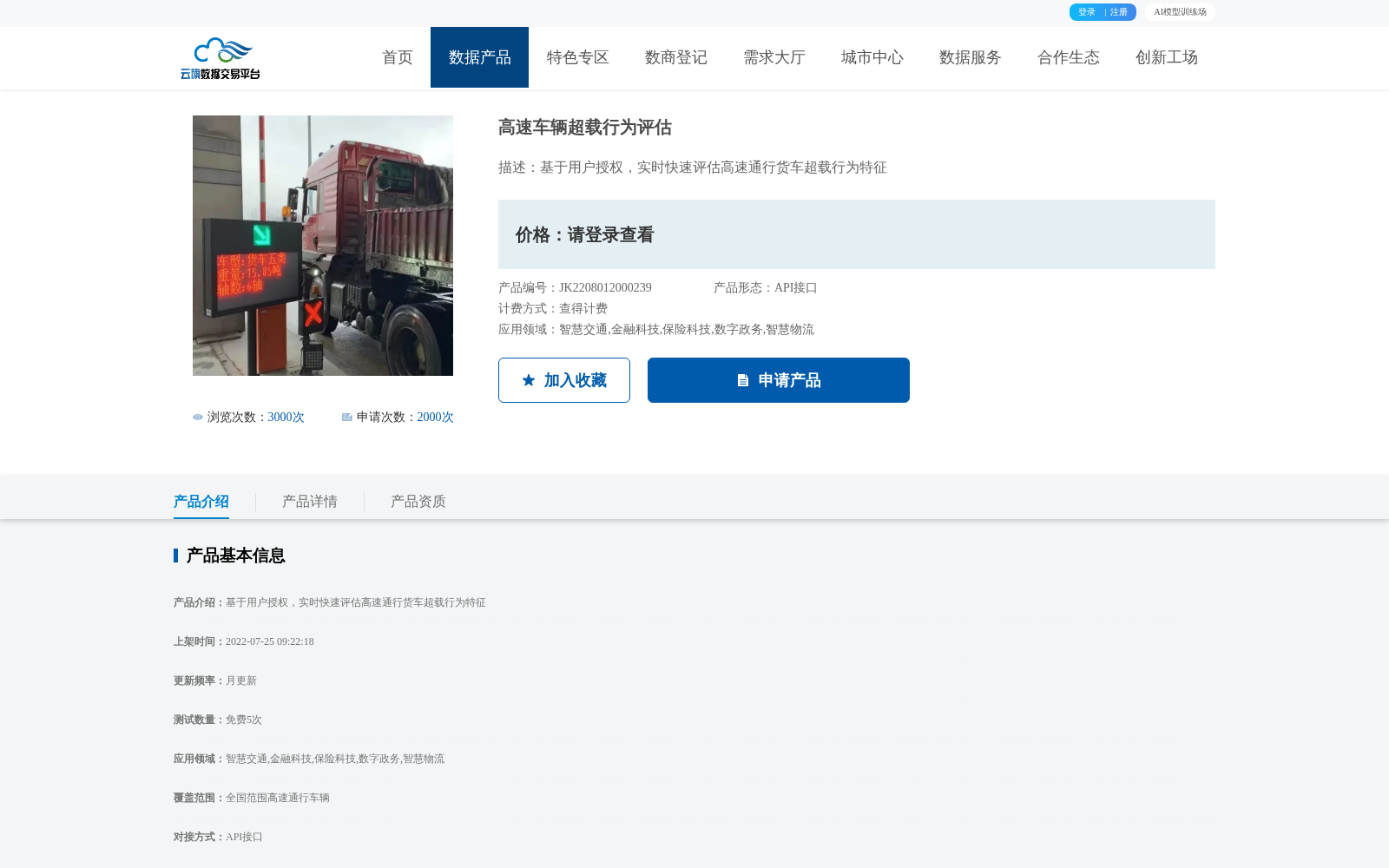Viewport: 1389px width, 868px height.
Task: Click the eye icon beside 浏览次数
Action: (x=198, y=418)
